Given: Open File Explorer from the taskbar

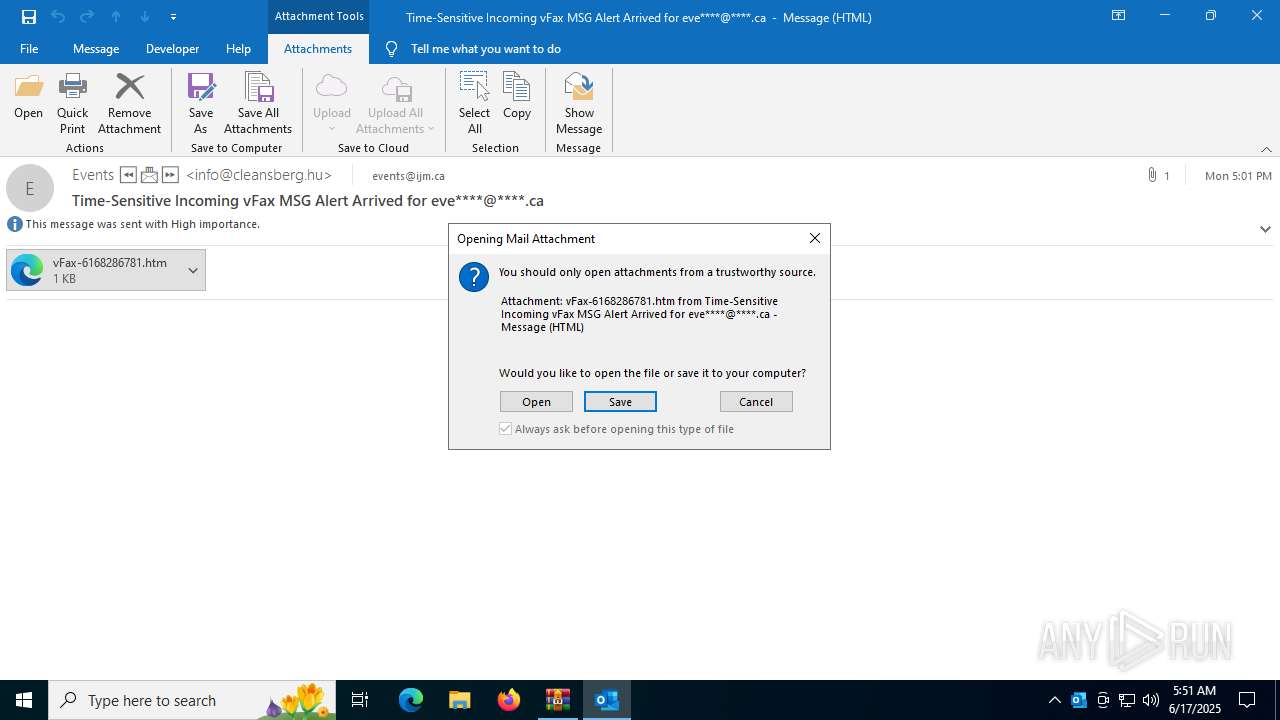Looking at the screenshot, I should click(x=460, y=700).
